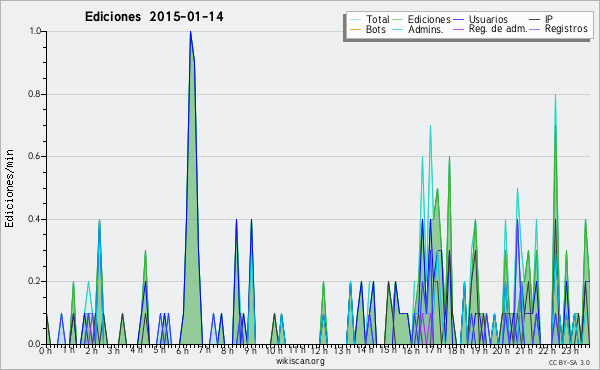
Task: Click the 'Usuarios' legend label
Action: pos(488,19)
